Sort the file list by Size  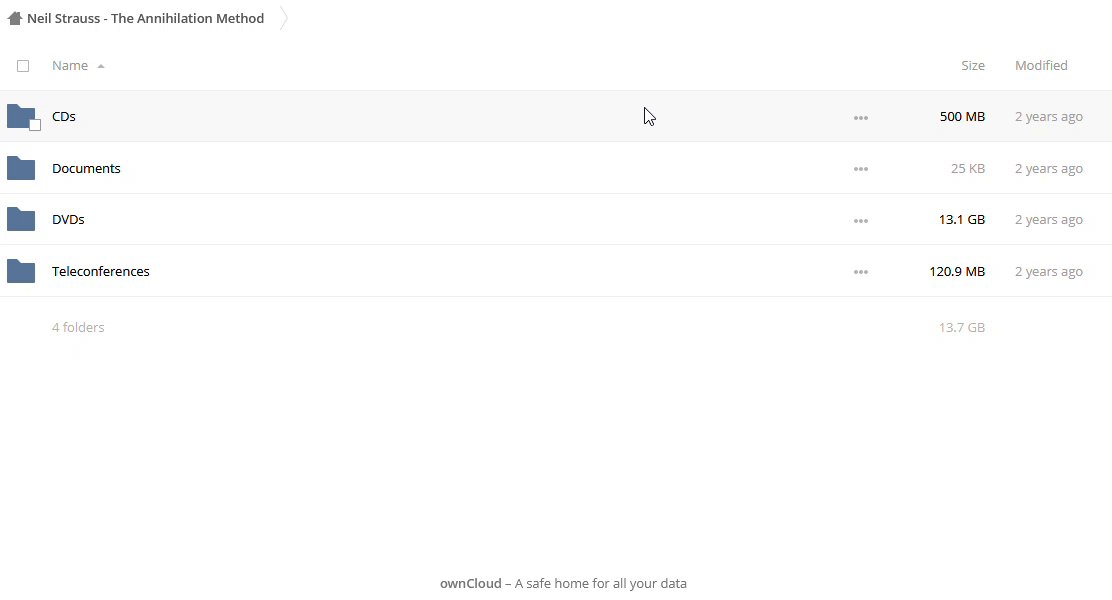pos(972,65)
